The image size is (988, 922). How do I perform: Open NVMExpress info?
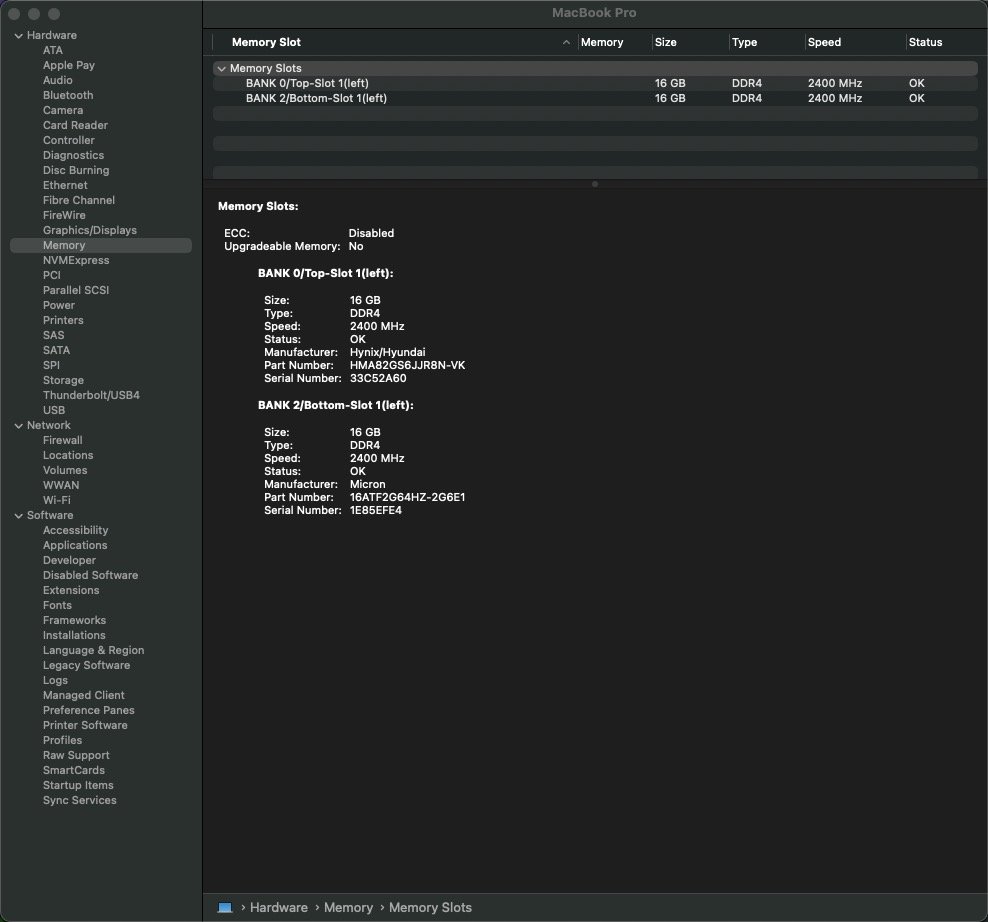(76, 260)
